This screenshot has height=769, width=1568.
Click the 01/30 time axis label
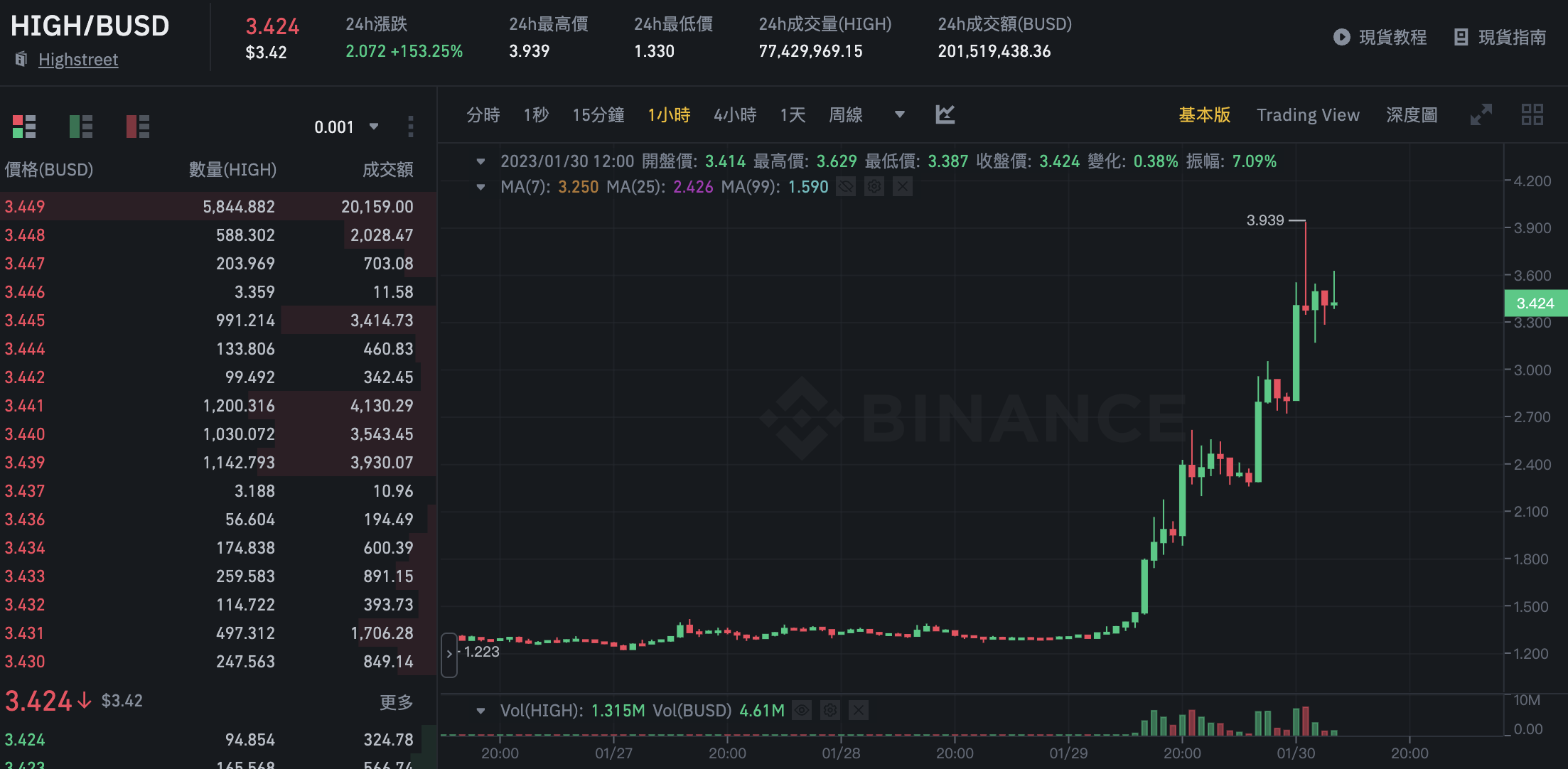1296,753
